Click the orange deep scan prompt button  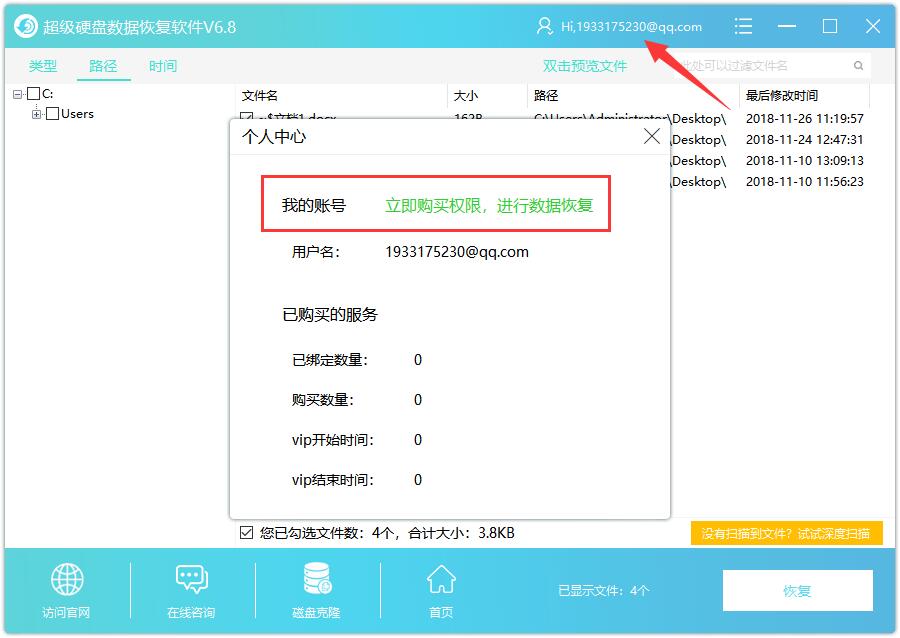(x=786, y=533)
